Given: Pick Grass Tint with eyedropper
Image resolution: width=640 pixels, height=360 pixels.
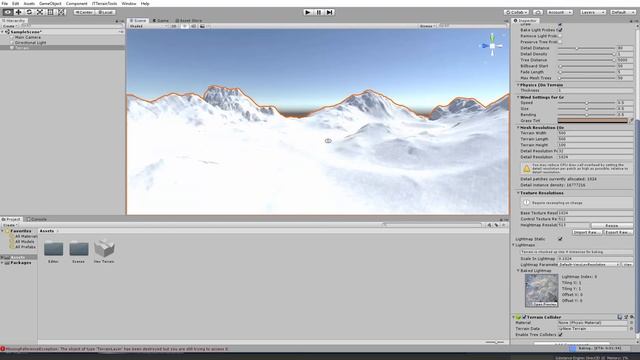Looking at the screenshot, I should 631,121.
